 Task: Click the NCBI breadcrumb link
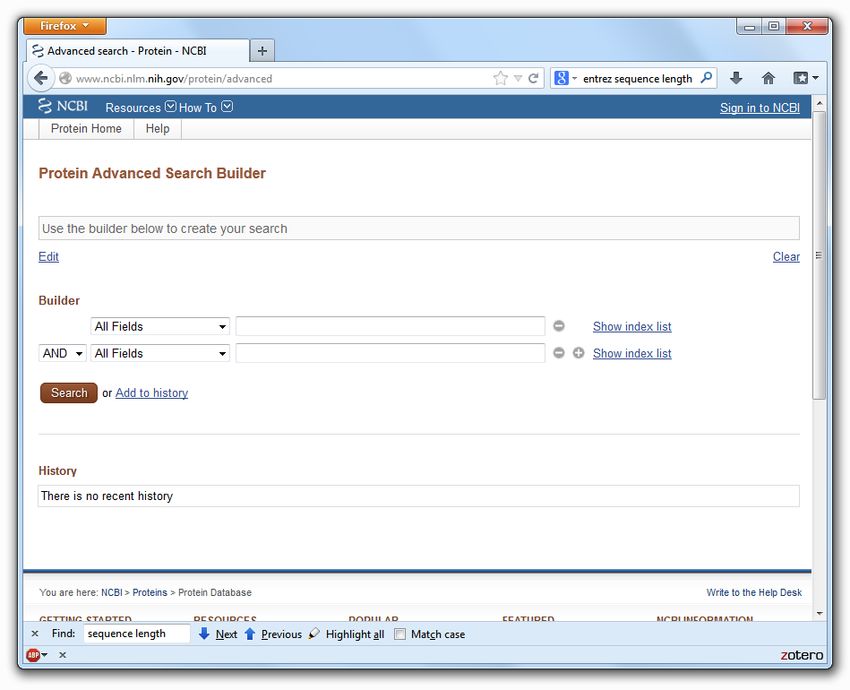[112, 592]
